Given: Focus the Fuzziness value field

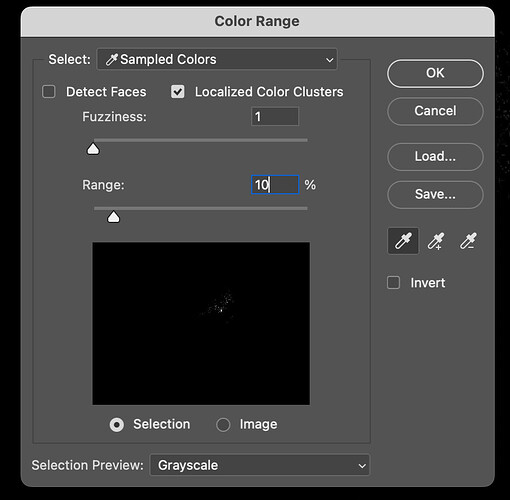Looking at the screenshot, I should (x=275, y=117).
